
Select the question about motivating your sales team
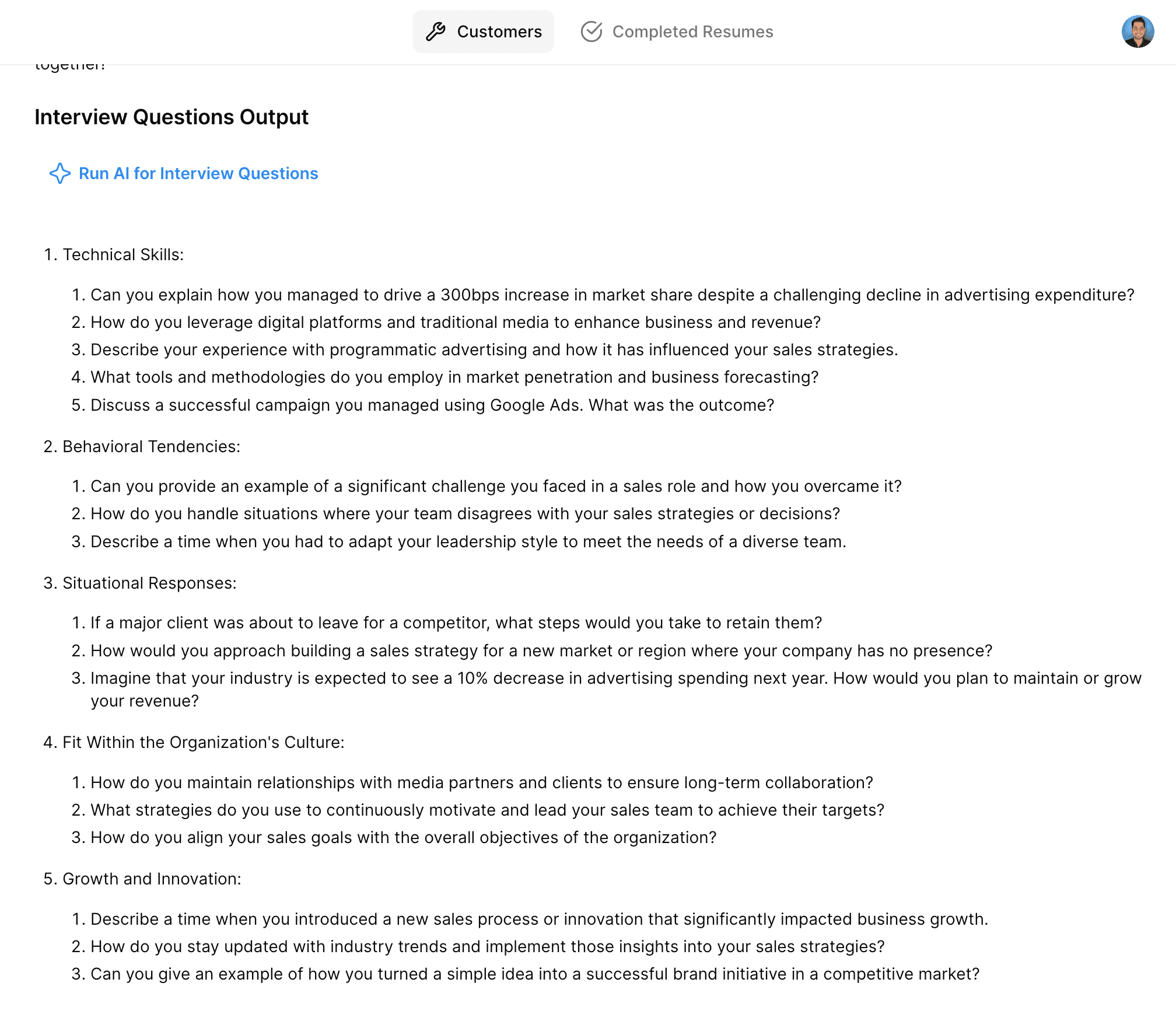(x=478, y=810)
